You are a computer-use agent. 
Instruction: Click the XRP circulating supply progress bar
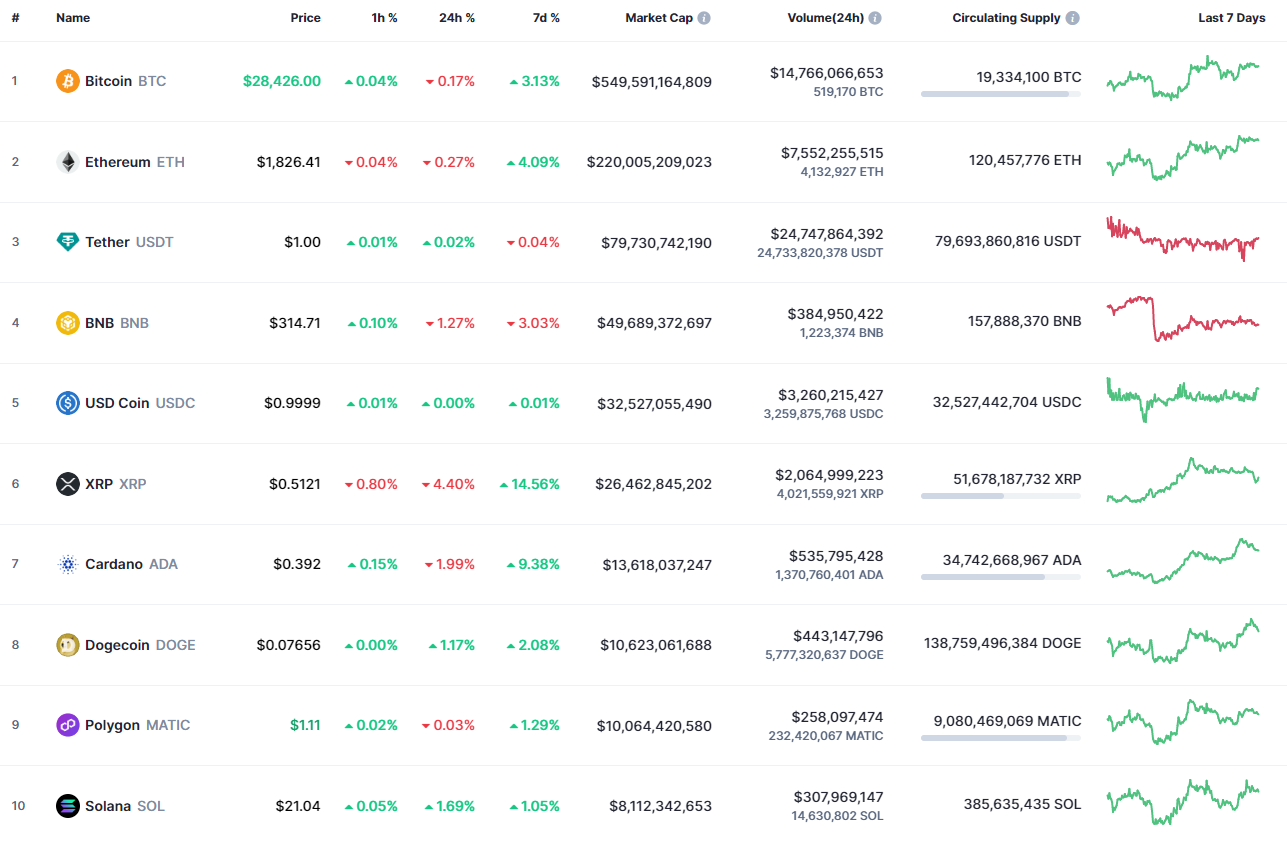(1000, 495)
